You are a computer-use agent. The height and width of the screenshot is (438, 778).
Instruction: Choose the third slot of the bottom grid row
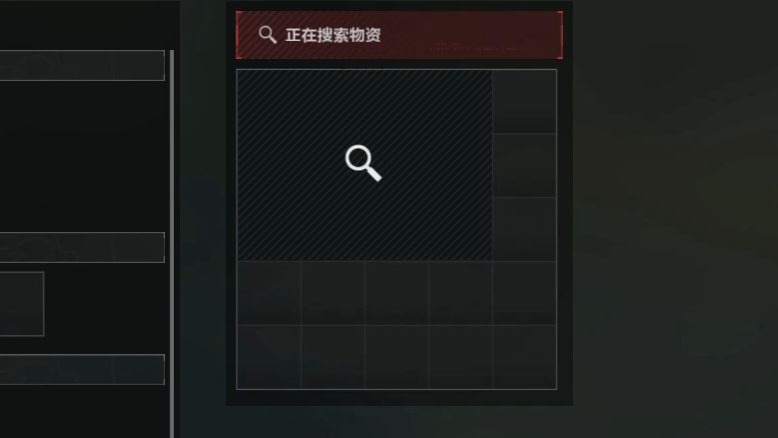pos(397,357)
